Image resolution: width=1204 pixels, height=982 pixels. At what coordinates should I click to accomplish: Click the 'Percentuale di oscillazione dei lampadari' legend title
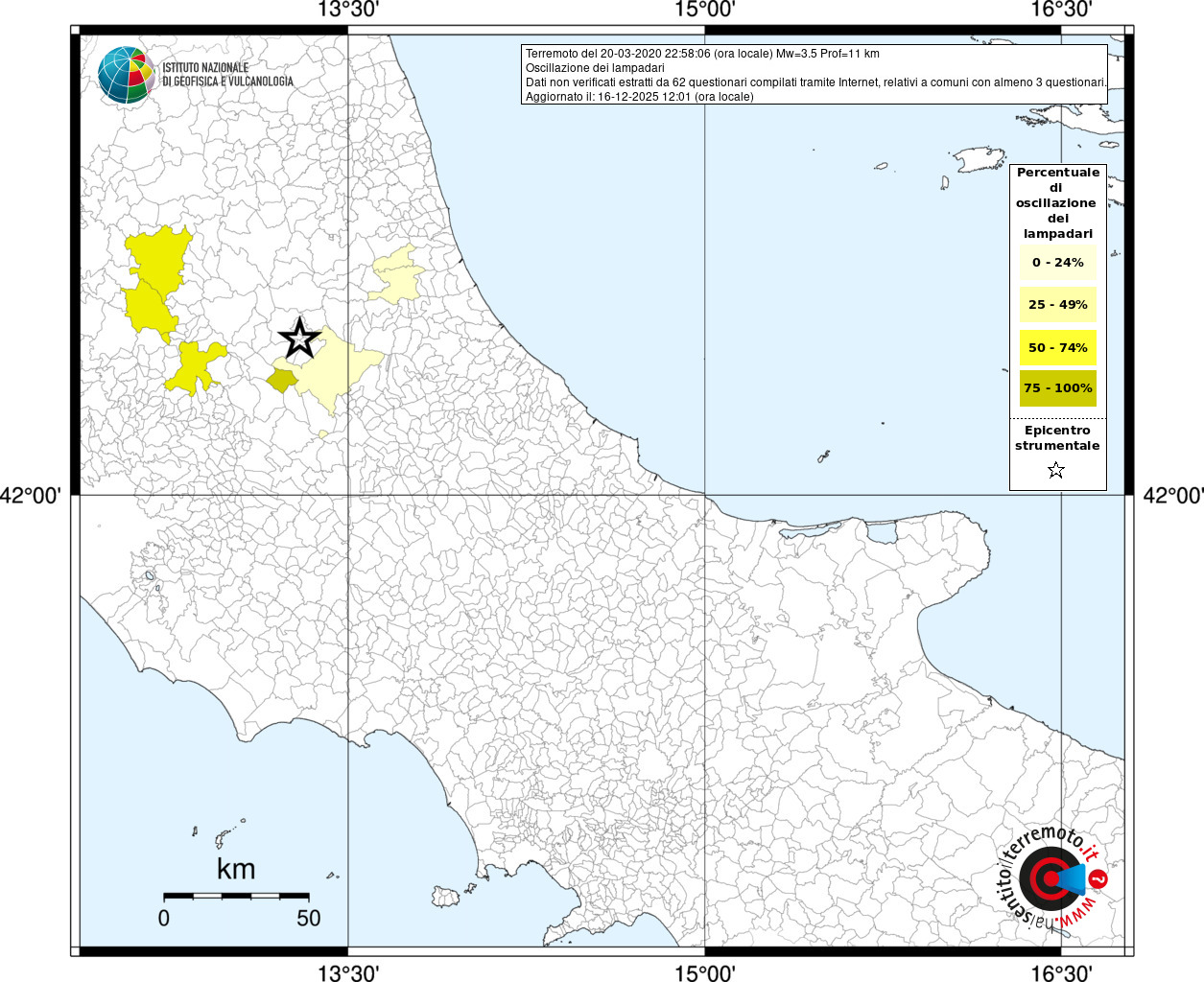[x=1058, y=202]
